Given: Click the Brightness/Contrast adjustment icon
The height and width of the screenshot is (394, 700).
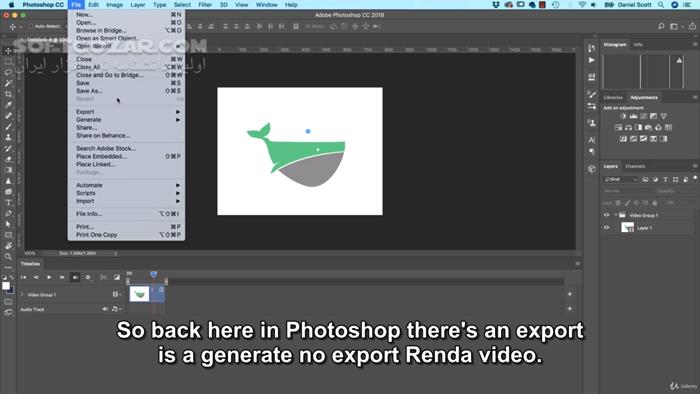Looking at the screenshot, I should click(x=623, y=116).
